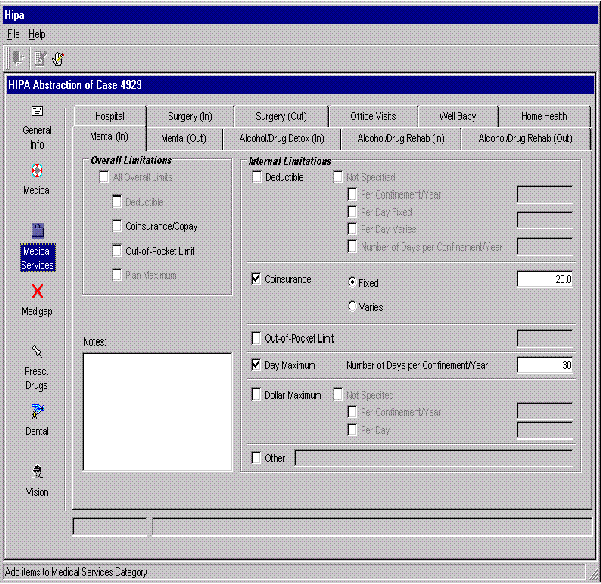Open the Dental section icon
The height and width of the screenshot is (584, 601).
click(37, 411)
